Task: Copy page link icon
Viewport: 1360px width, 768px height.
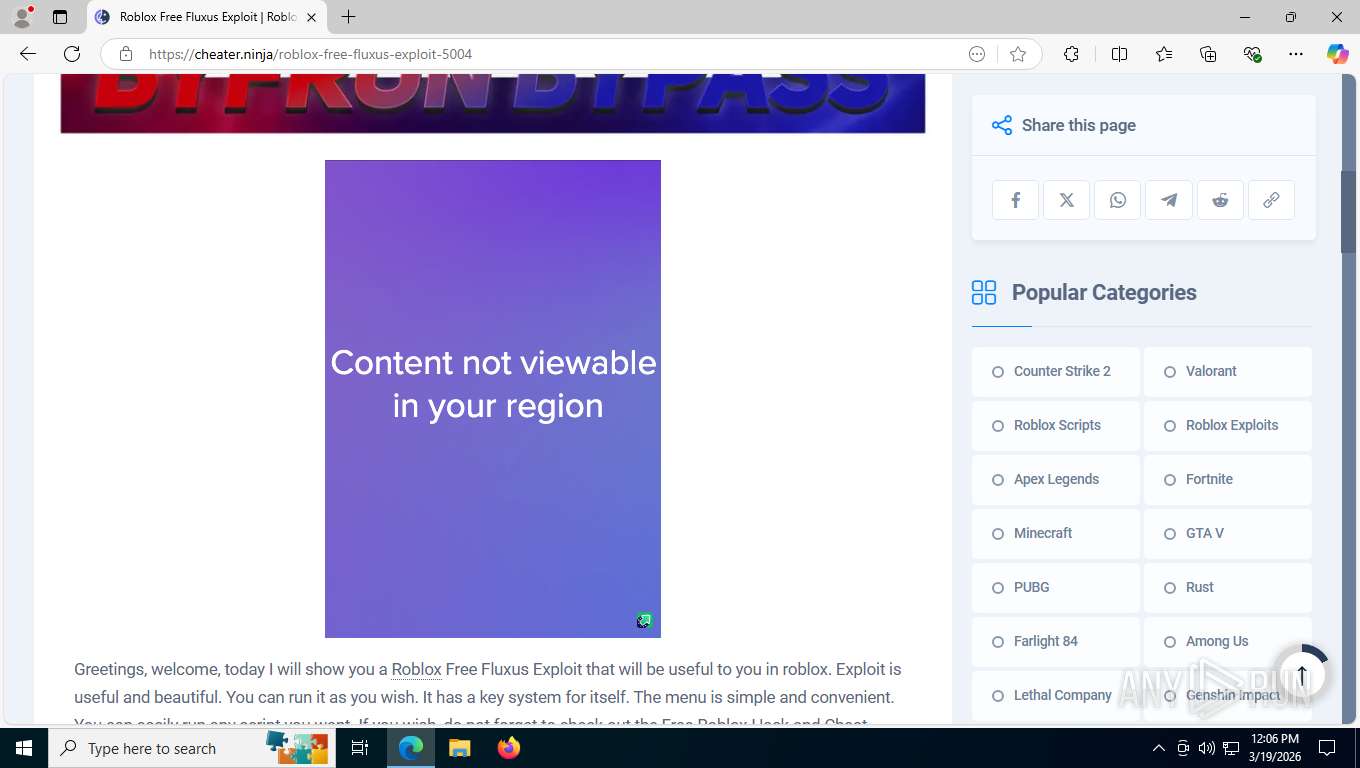Action: (x=1271, y=200)
